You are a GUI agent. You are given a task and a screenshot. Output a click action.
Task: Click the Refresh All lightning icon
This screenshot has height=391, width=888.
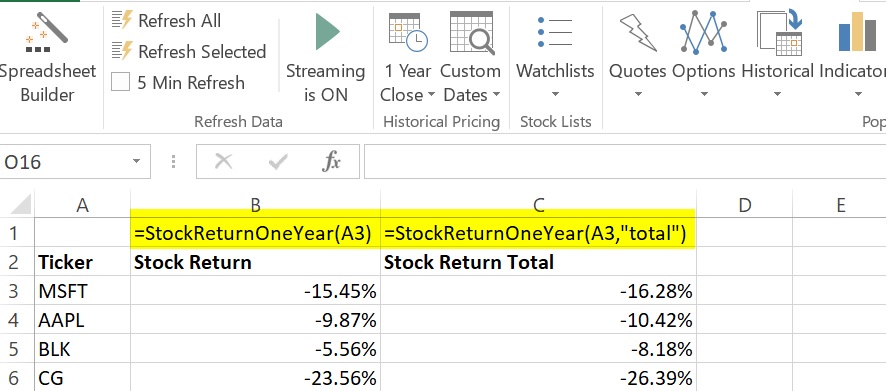click(x=122, y=20)
